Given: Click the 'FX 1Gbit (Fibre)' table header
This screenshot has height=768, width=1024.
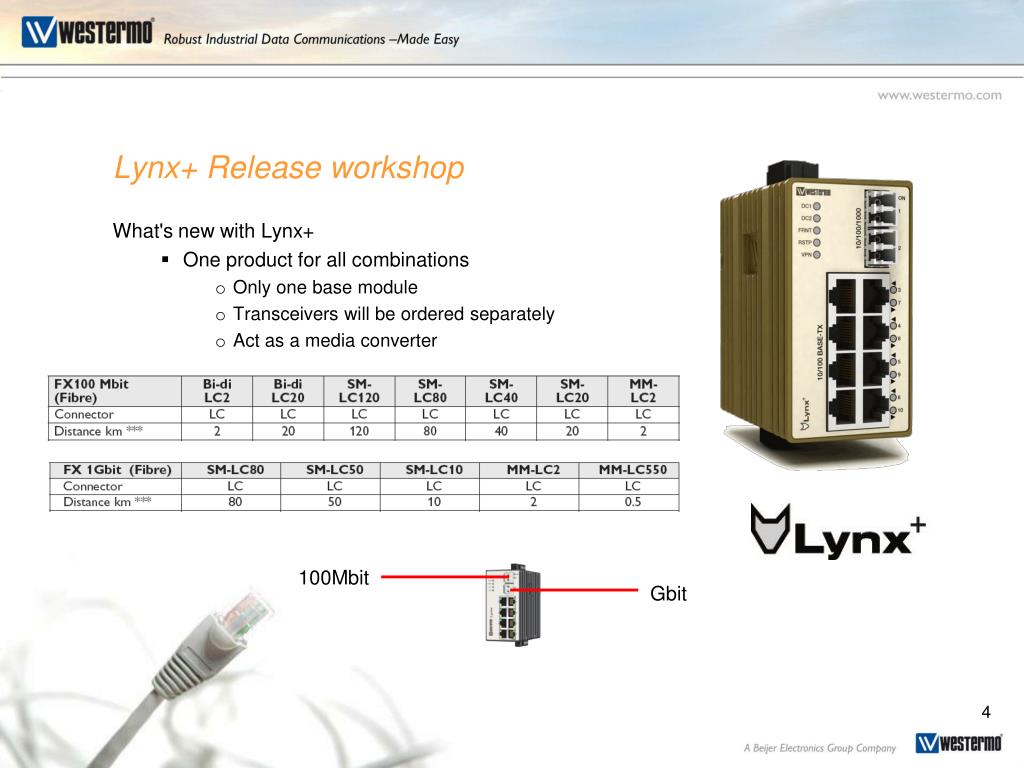Looking at the screenshot, I should click(x=117, y=470).
